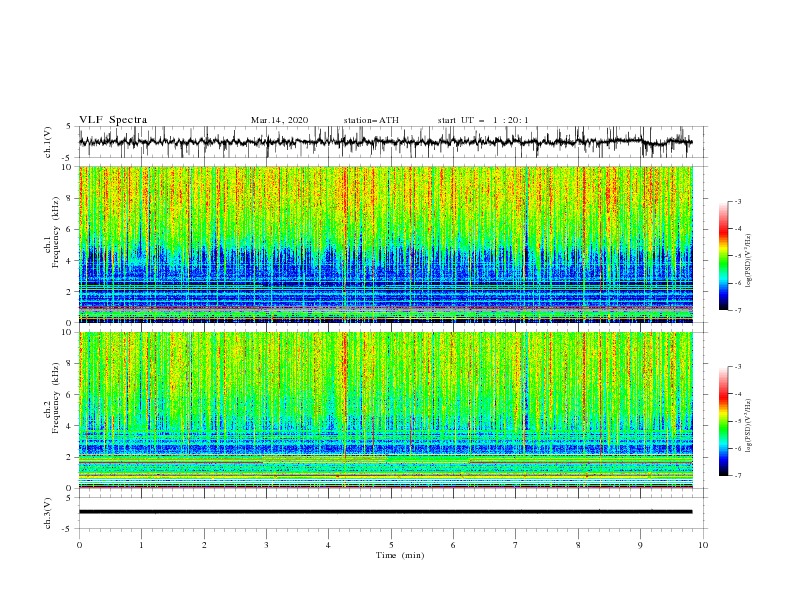The height and width of the screenshot is (612, 792).
Task: Click the "-7" value on the ch.2 color bar
Action: 737,475
